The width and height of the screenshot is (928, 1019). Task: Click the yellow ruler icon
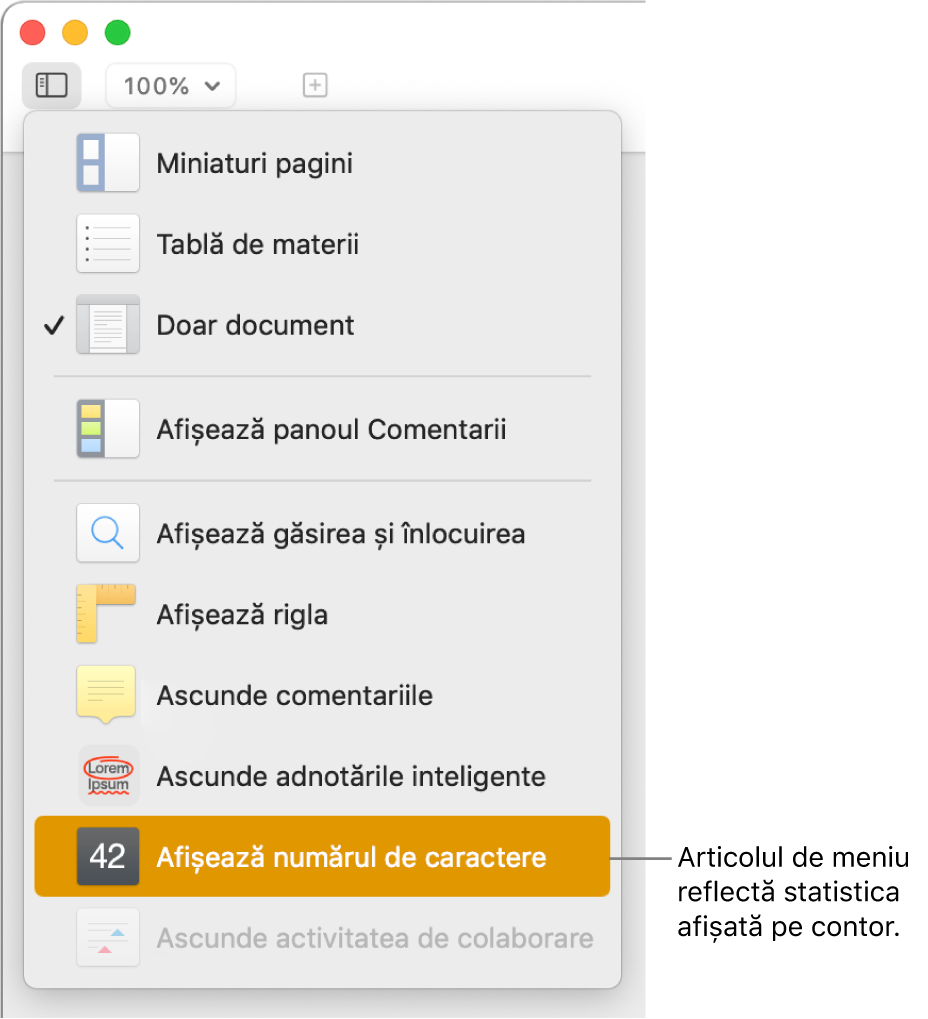[x=106, y=613]
